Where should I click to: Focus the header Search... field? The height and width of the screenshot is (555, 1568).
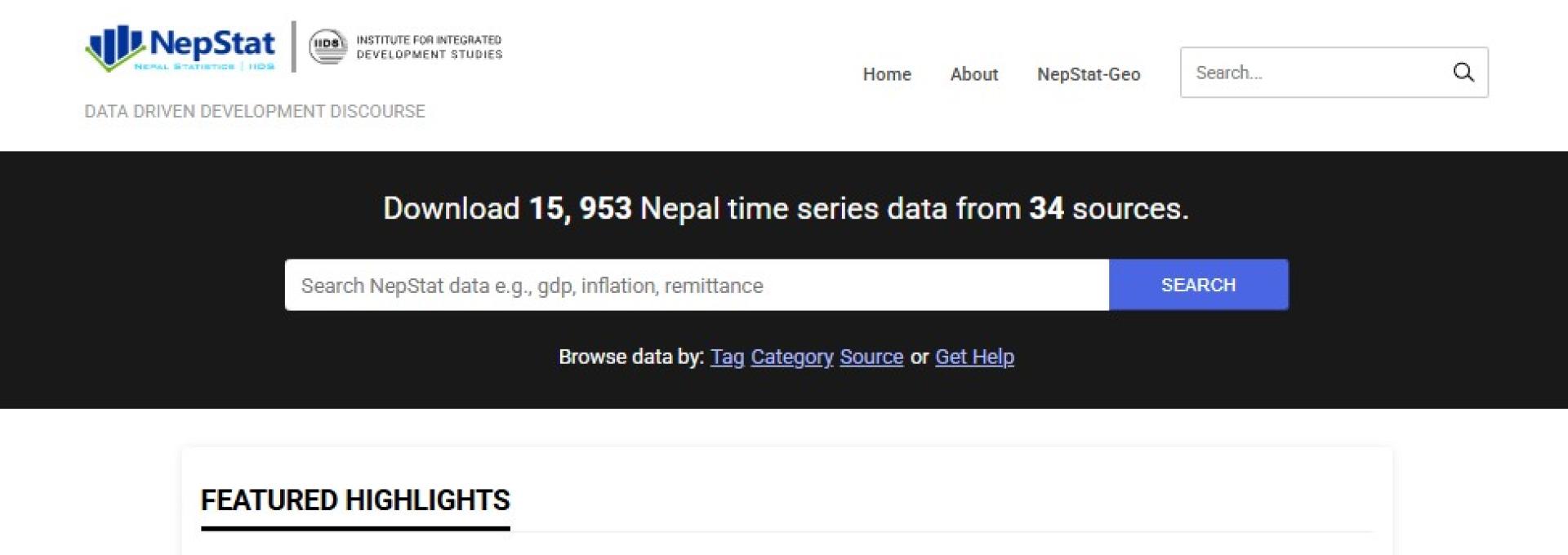tap(1315, 73)
